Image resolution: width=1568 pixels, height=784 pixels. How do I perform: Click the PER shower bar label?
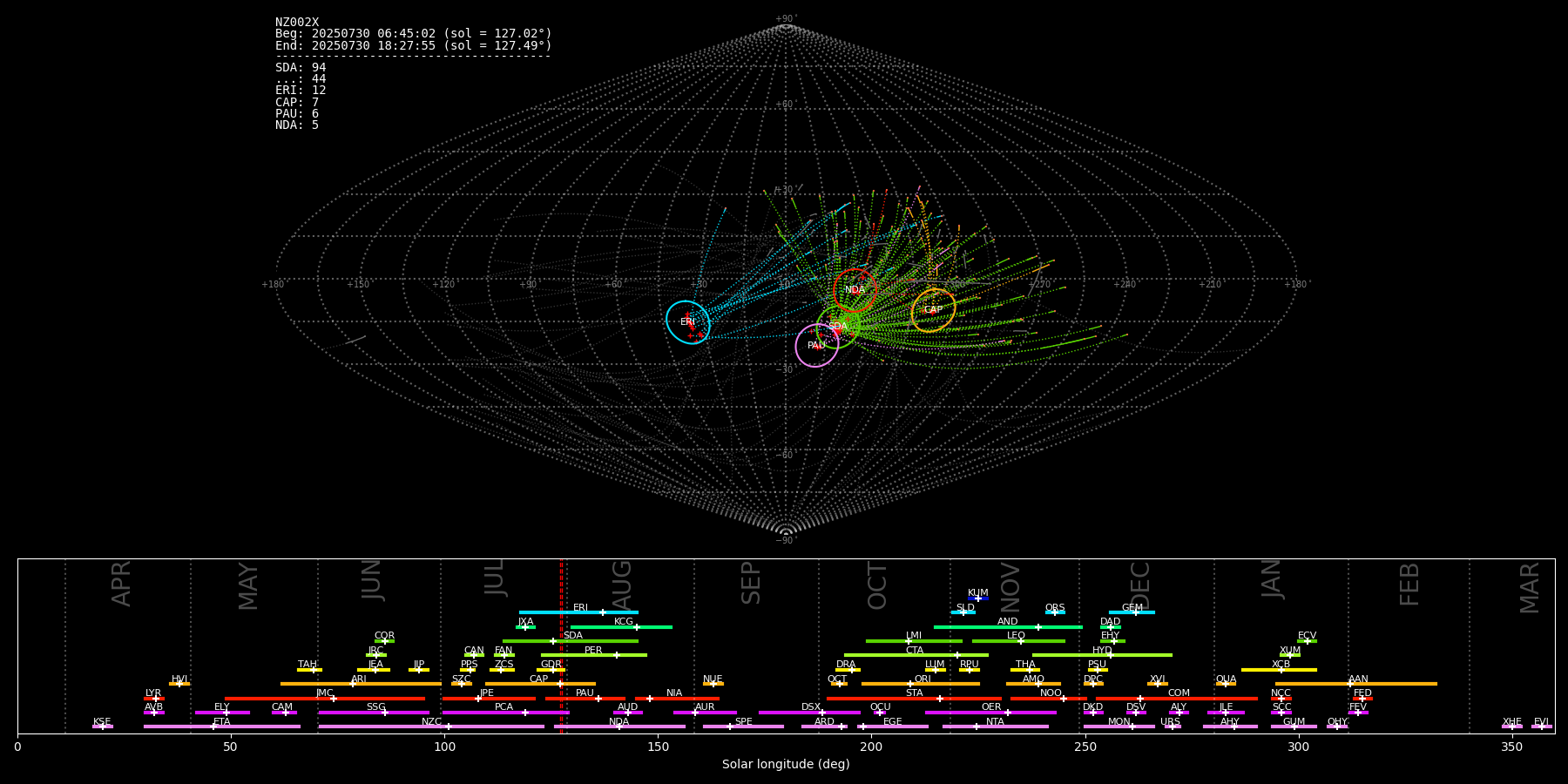click(x=593, y=651)
